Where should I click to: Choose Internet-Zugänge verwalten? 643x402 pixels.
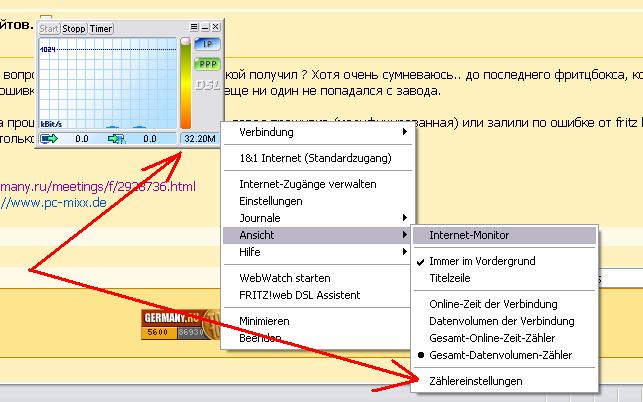pyautogui.click(x=317, y=184)
